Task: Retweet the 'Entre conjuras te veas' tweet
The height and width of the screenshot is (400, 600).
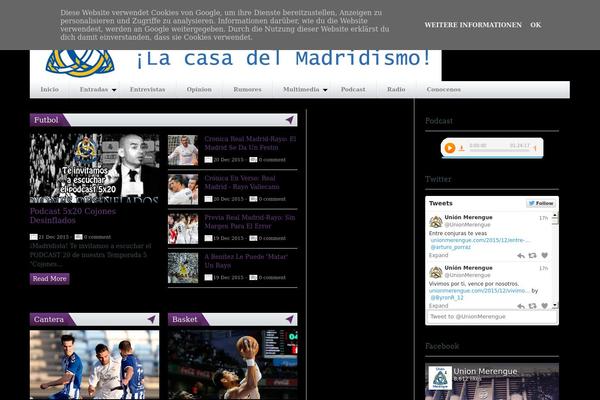Action: (x=532, y=255)
